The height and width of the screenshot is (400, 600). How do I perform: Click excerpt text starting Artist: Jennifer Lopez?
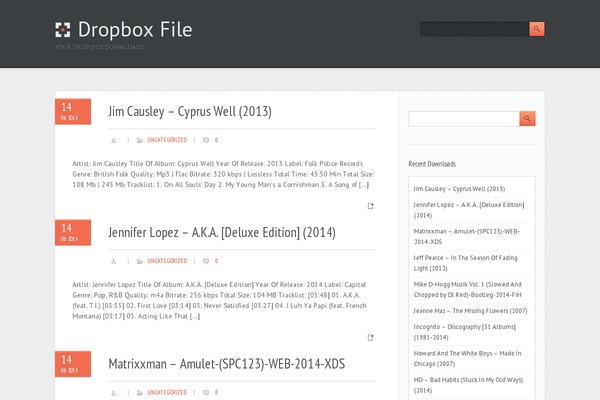click(220, 300)
